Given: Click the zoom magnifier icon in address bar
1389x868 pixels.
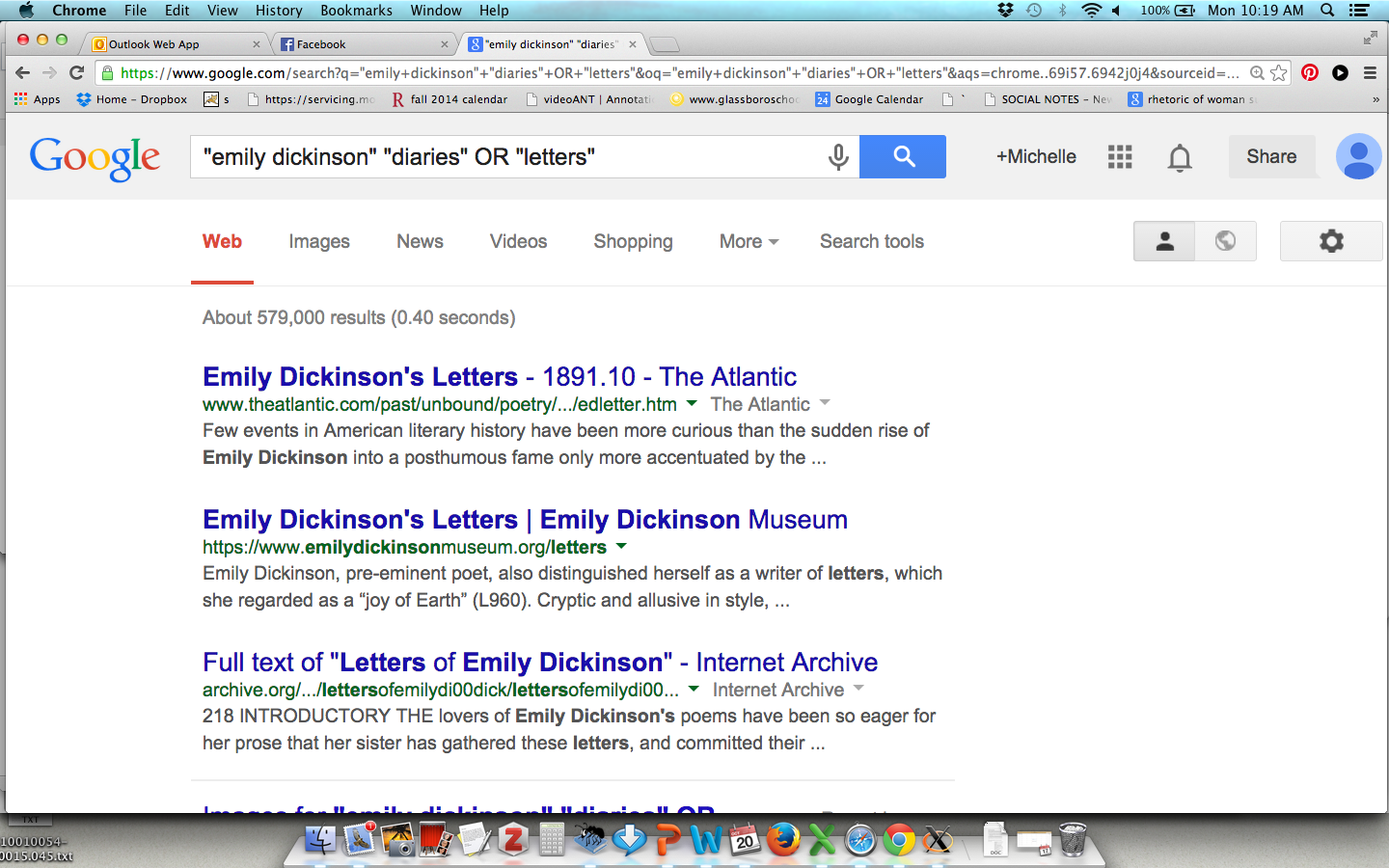Looking at the screenshot, I should point(1257,72).
